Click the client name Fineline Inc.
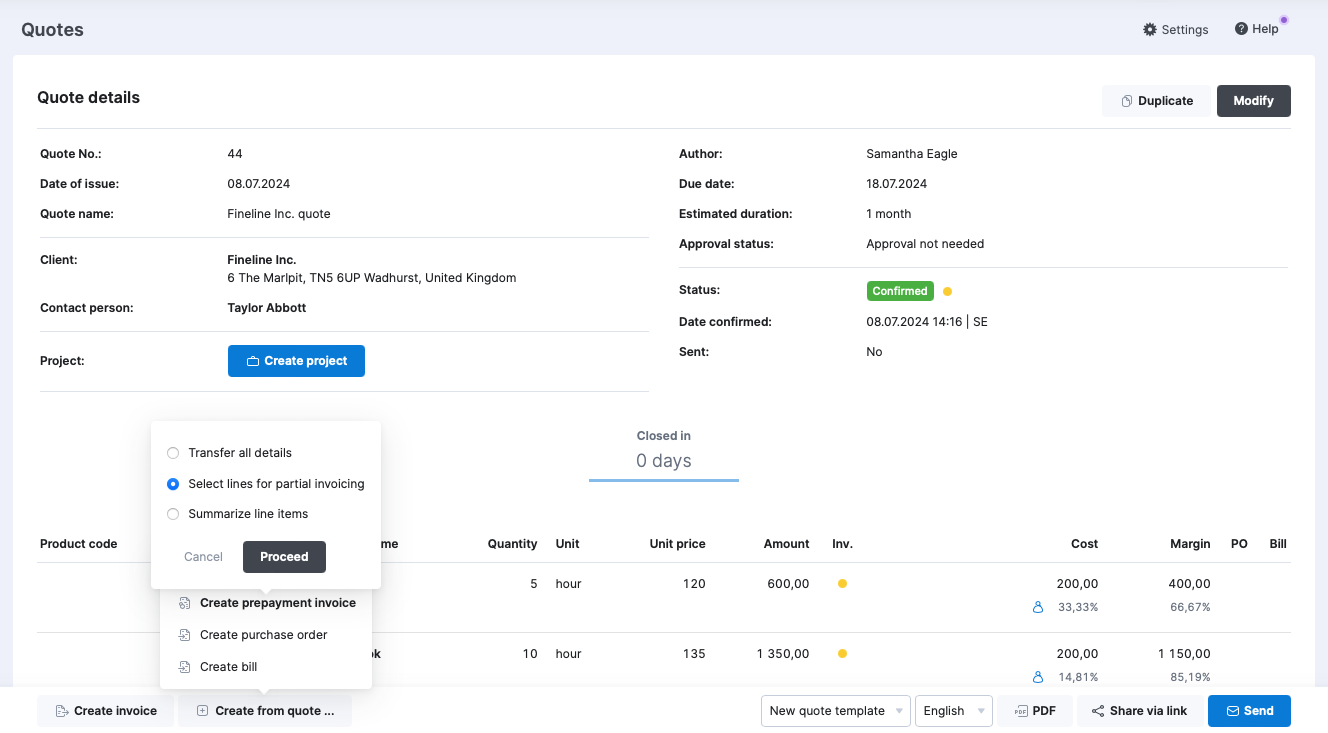1328x733 pixels. pyautogui.click(x=262, y=260)
